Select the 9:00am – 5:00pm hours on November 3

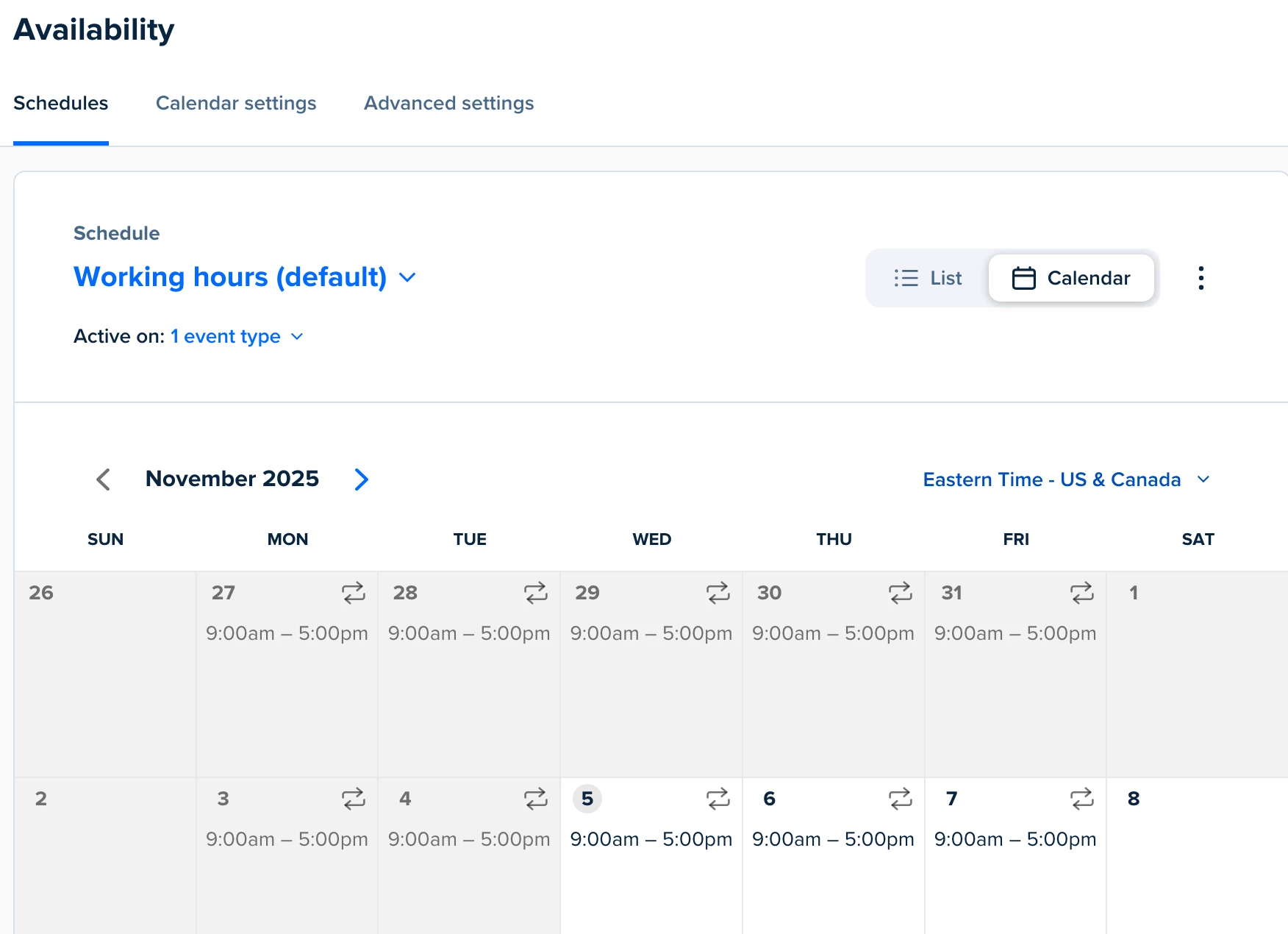click(x=287, y=839)
